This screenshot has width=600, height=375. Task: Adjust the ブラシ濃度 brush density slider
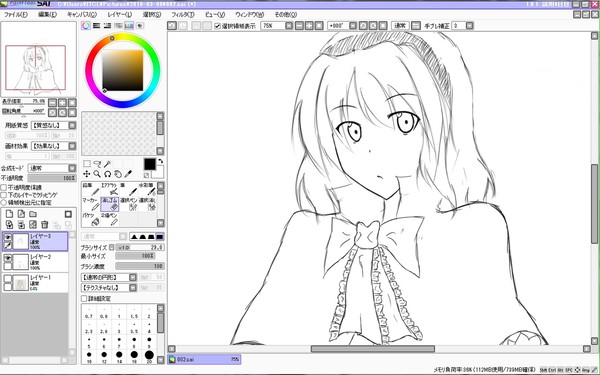pos(140,266)
